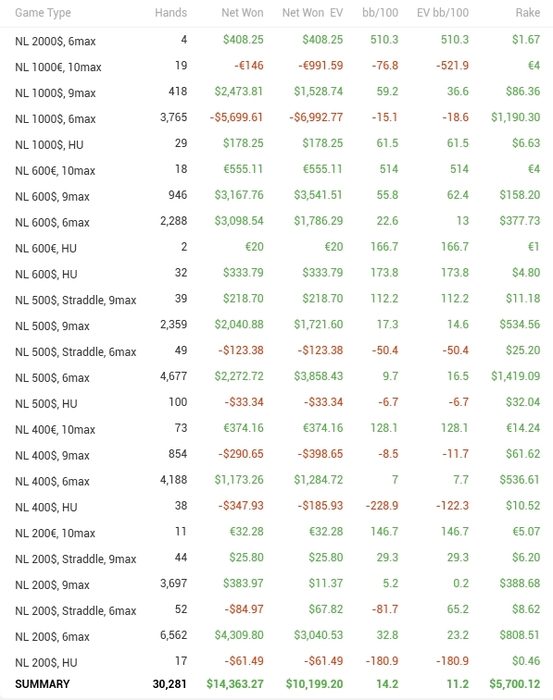This screenshot has height=700, width=553.
Task: Click the $14,363.27 summary net won
Action: click(235, 684)
